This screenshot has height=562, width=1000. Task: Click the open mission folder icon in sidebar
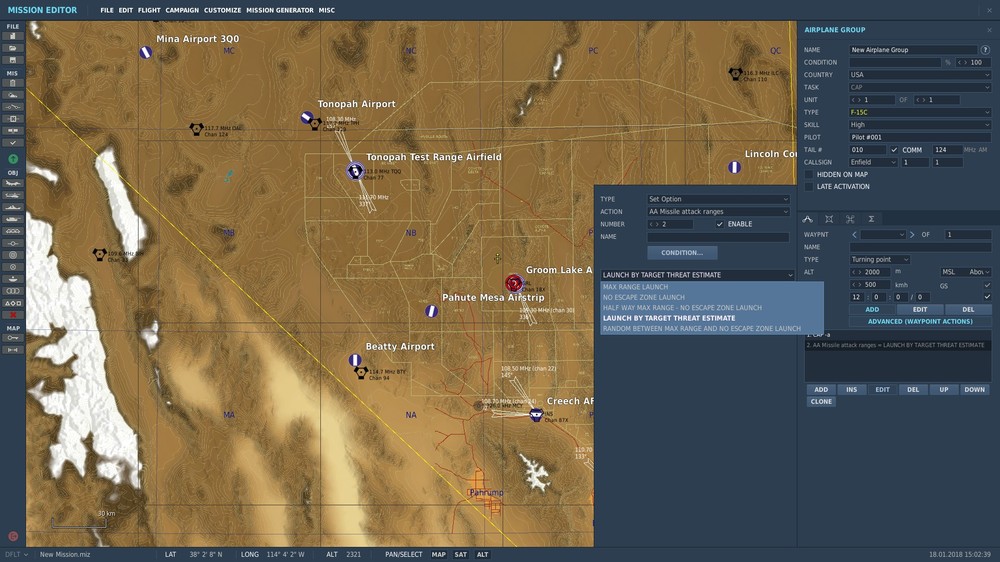click(12, 48)
